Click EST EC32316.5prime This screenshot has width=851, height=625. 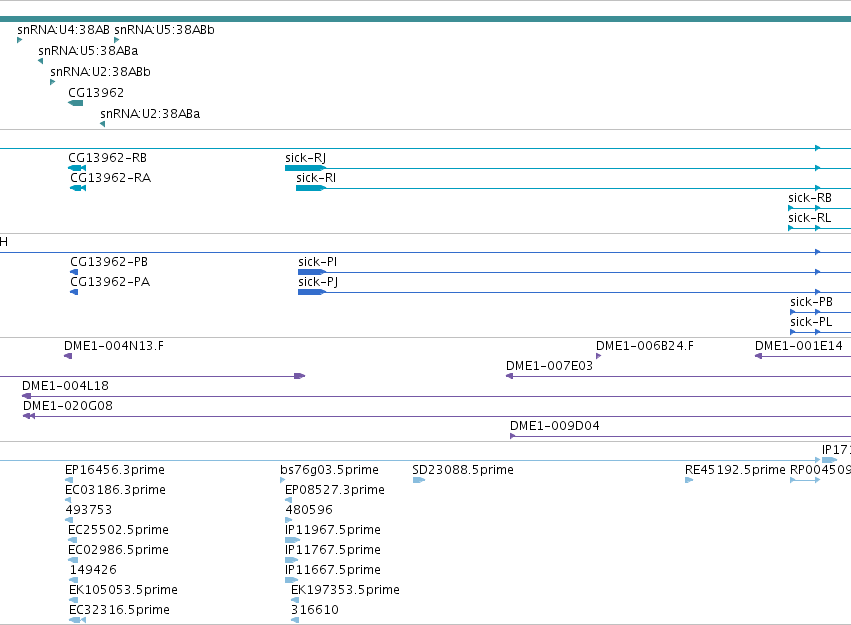[119, 610]
